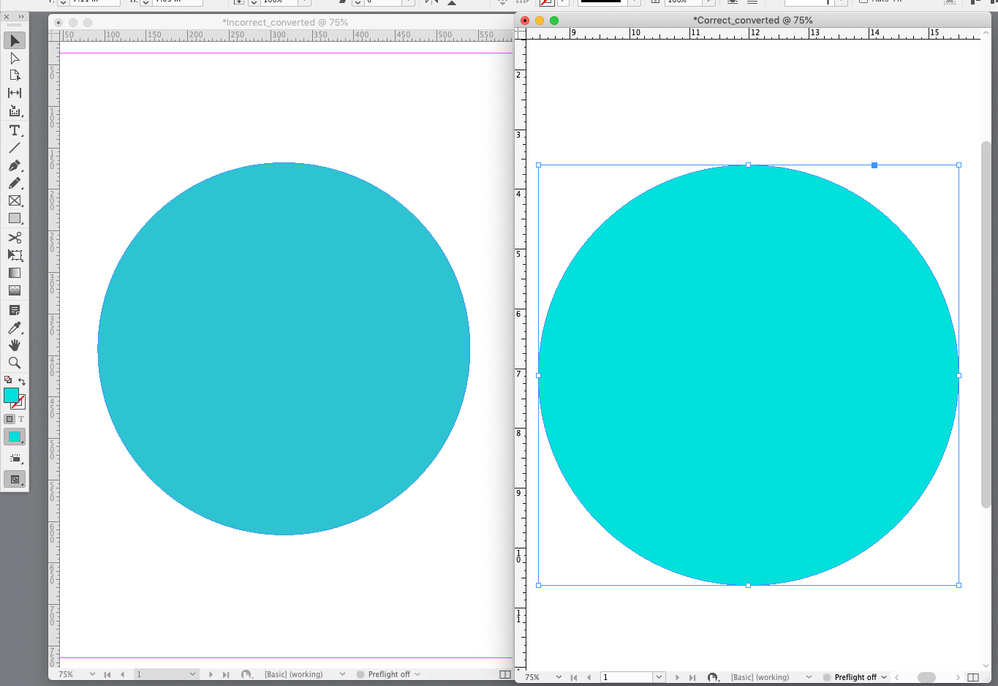Go to previous page in Incorrect_converted window
Screen dimensions: 998x686
tap(122, 675)
